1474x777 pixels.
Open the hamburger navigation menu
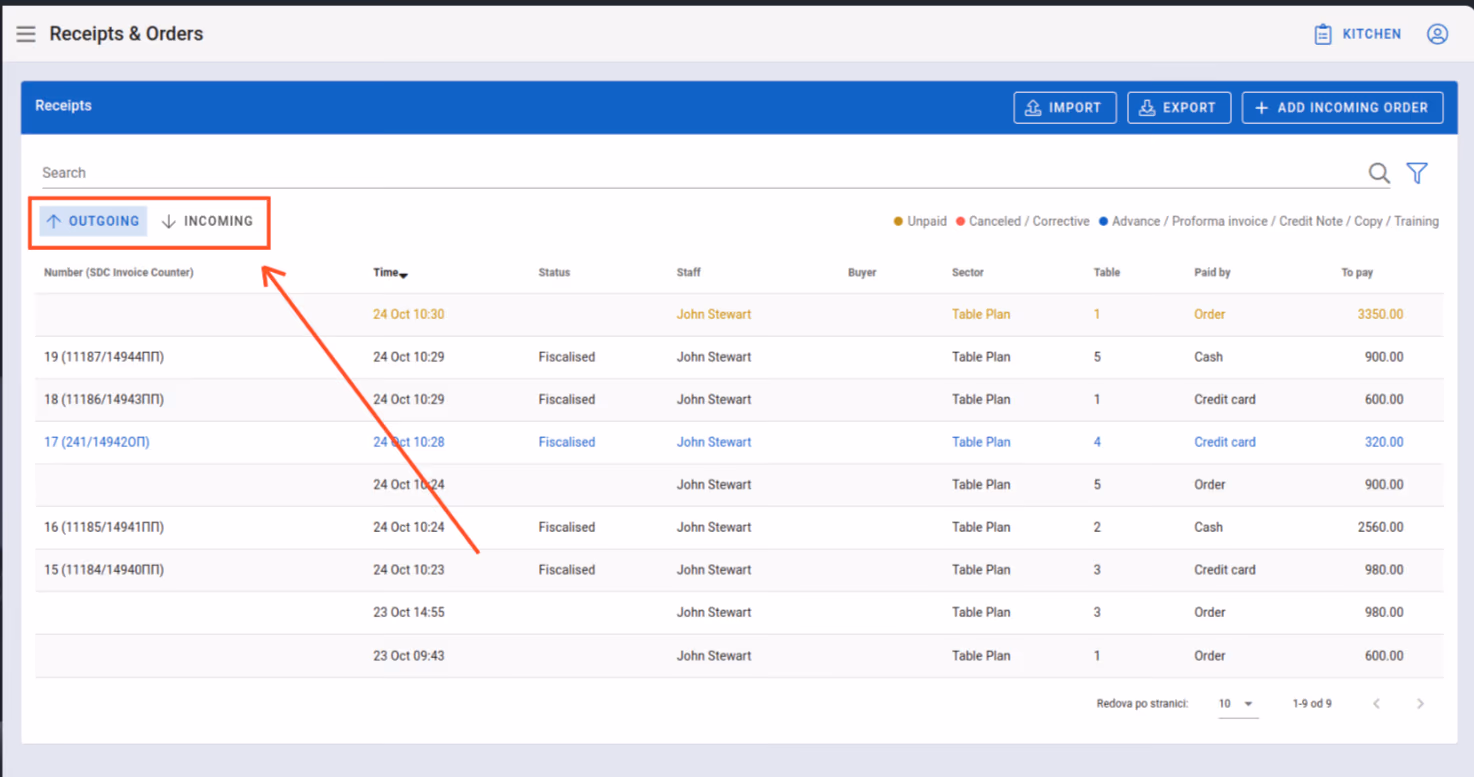coord(26,34)
